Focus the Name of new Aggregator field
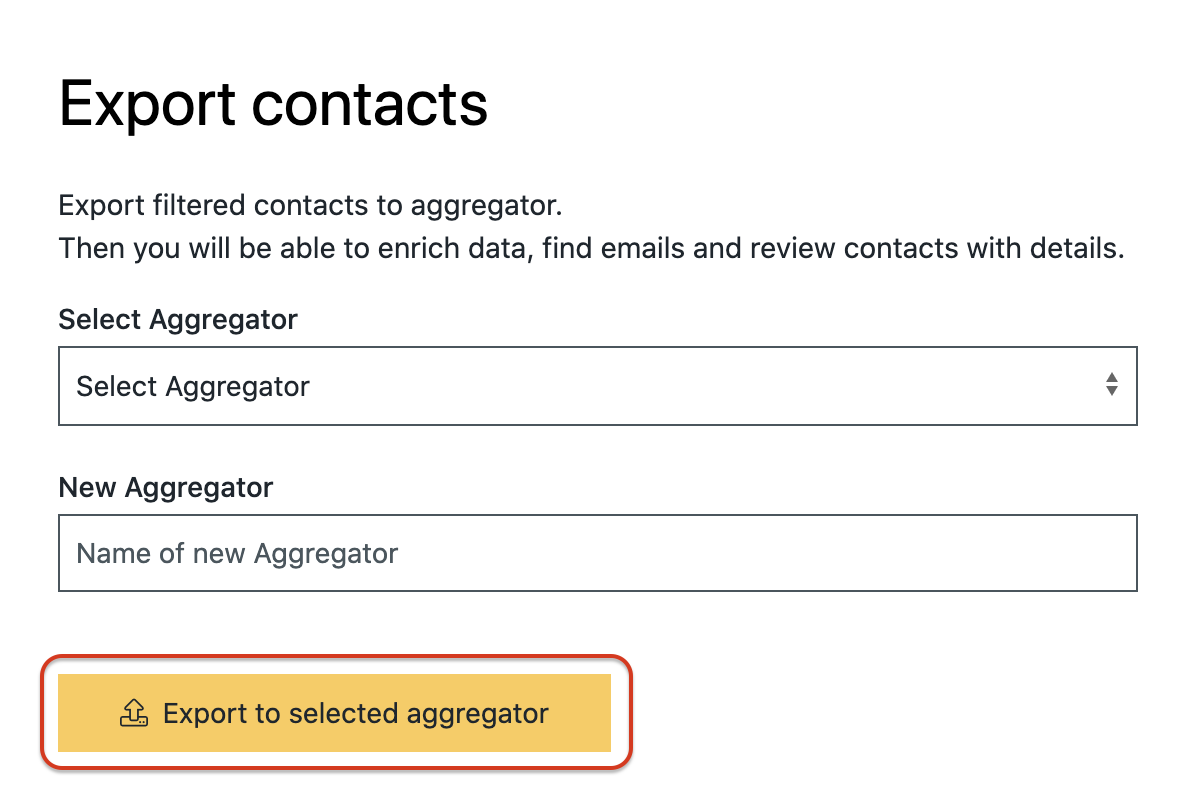 tap(597, 553)
